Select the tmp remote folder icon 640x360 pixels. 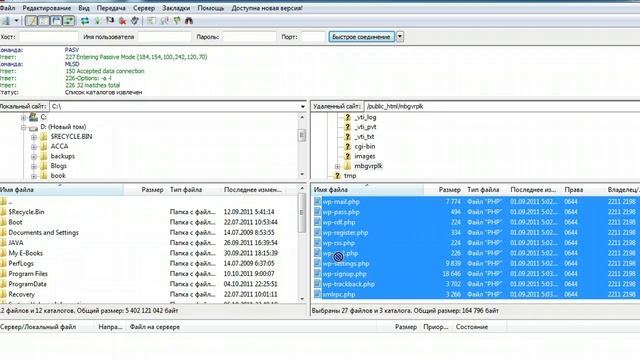coord(337,176)
